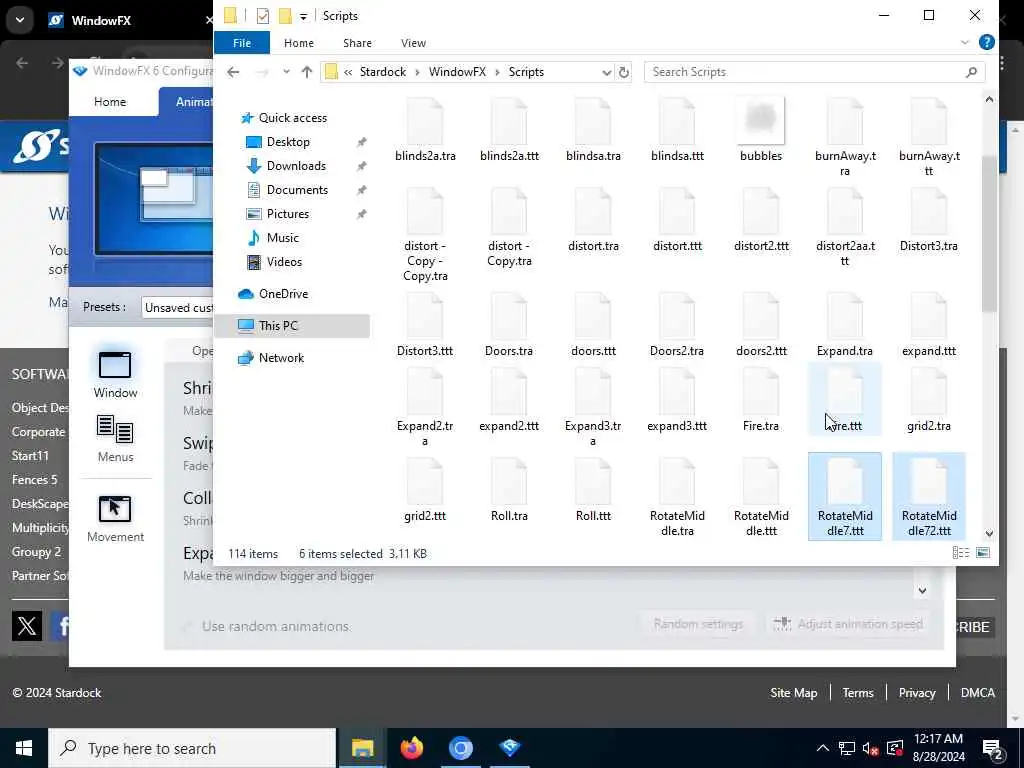Toggle the quick access toolbar properties checkbox
The width and height of the screenshot is (1024, 768).
click(x=263, y=16)
